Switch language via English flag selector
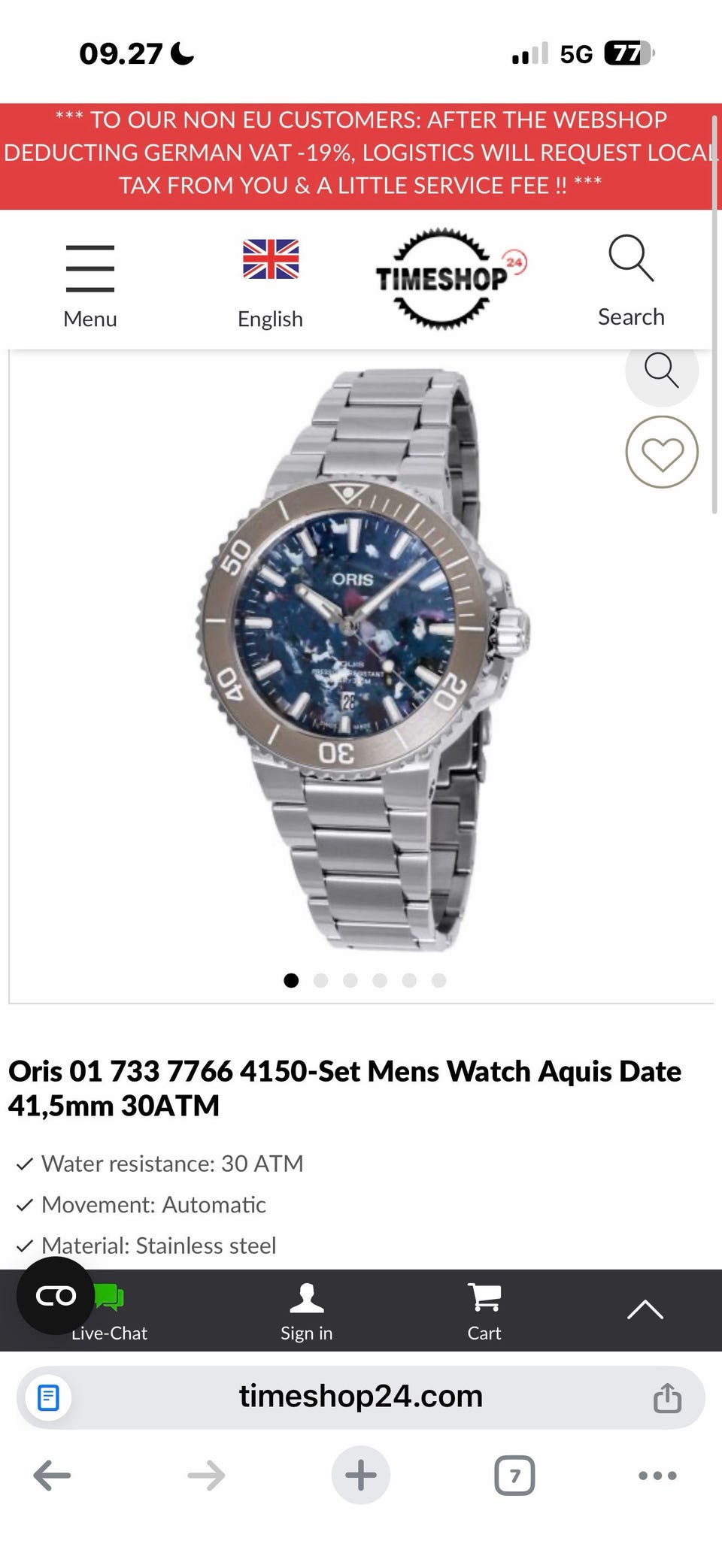 click(271, 259)
